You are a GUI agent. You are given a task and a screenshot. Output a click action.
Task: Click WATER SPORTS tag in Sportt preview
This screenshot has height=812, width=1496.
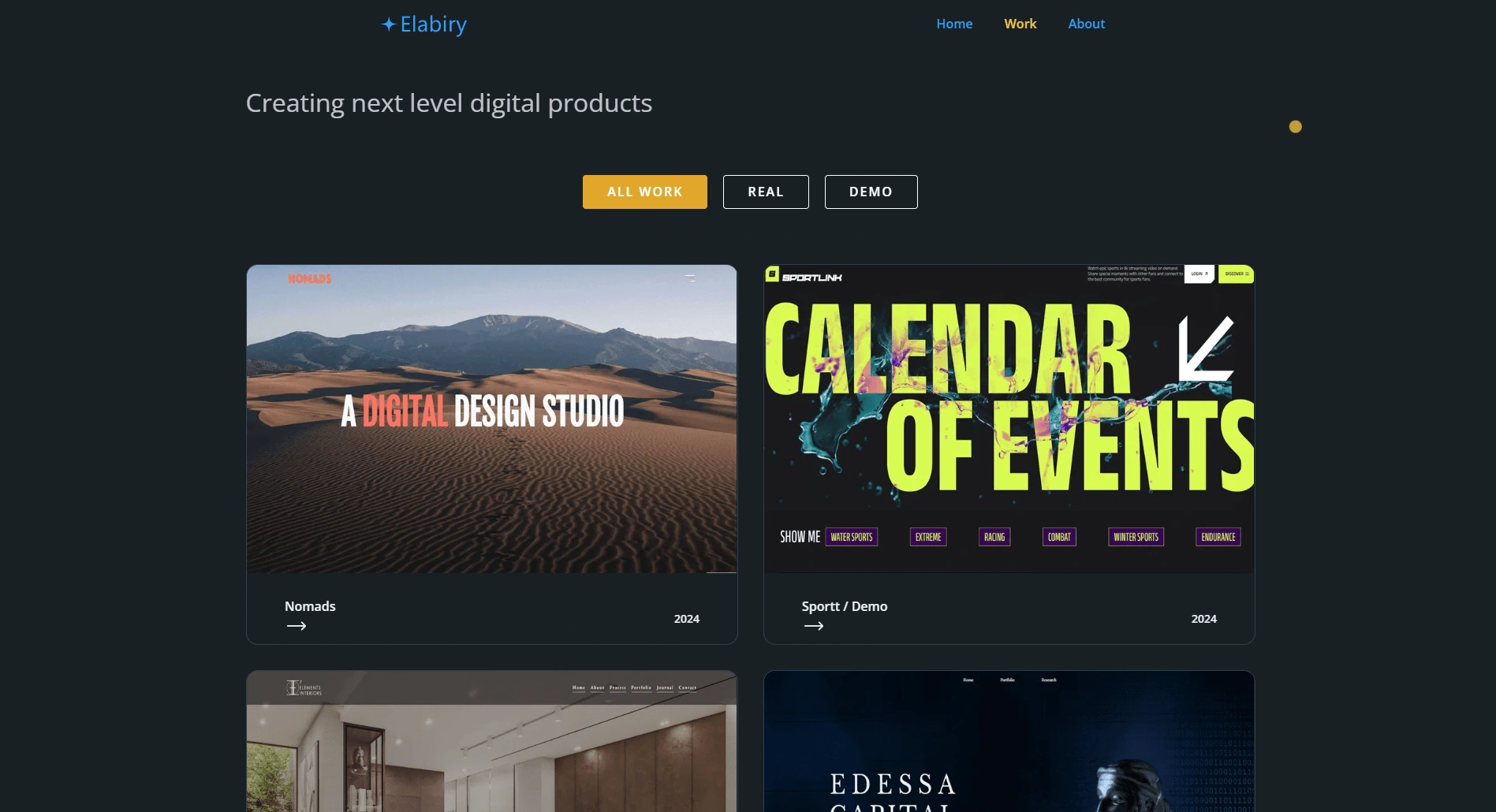(852, 537)
